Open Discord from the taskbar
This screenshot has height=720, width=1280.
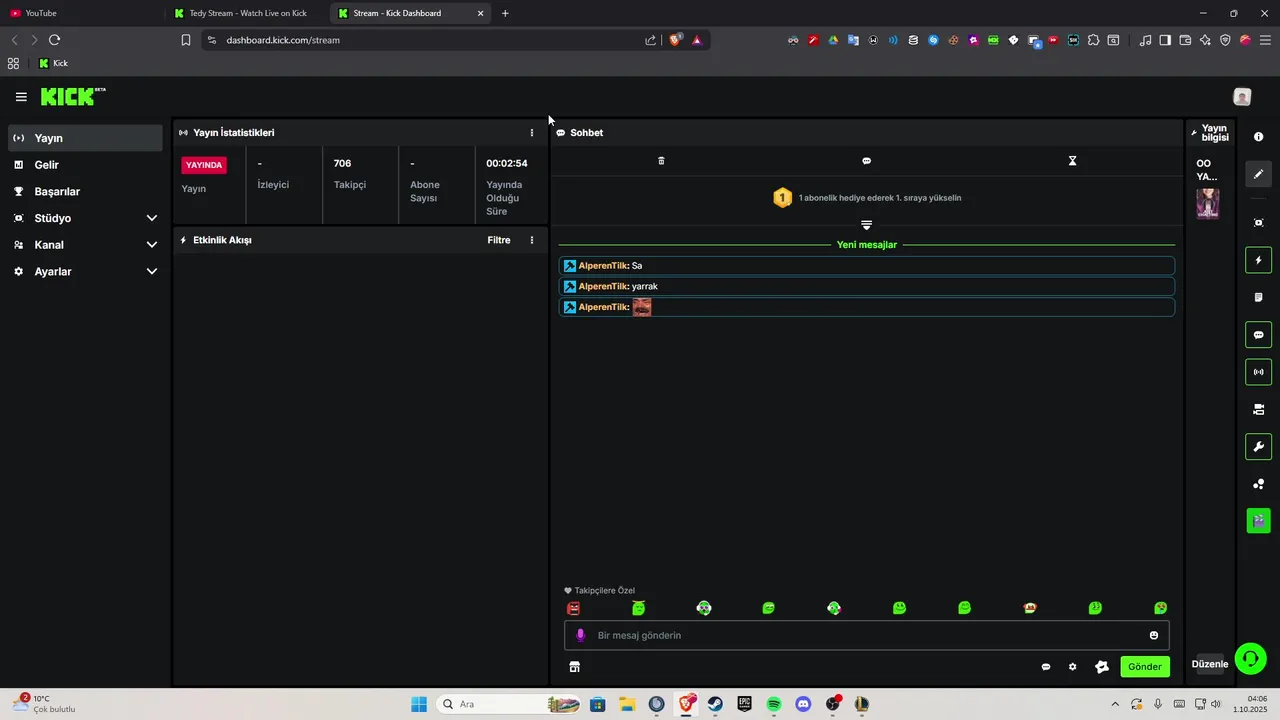click(803, 704)
